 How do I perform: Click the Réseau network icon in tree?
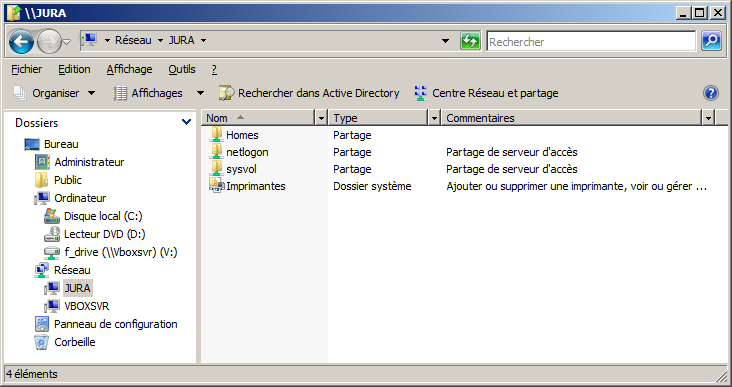[42, 270]
